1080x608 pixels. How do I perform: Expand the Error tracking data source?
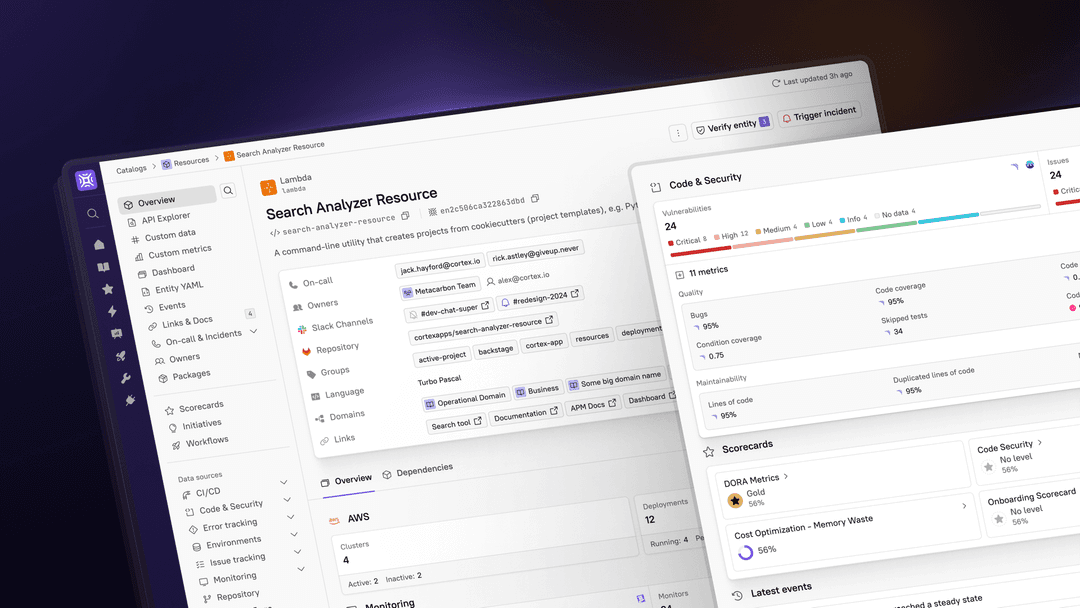tap(291, 517)
